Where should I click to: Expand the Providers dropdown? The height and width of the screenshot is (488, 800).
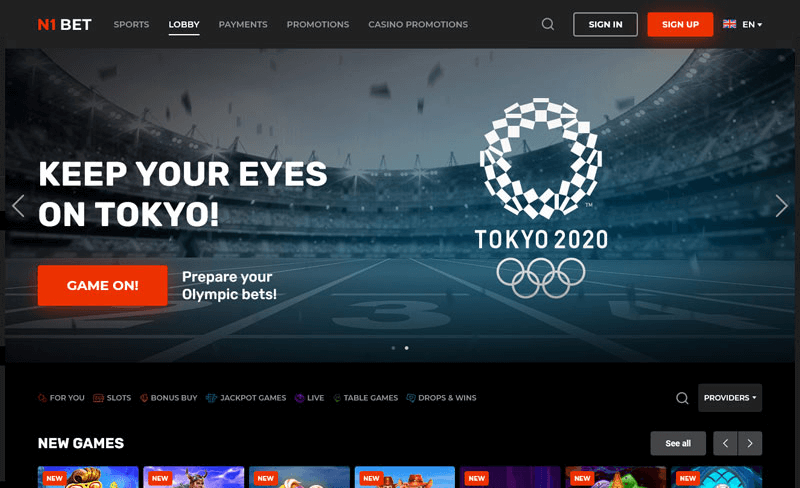click(x=730, y=398)
